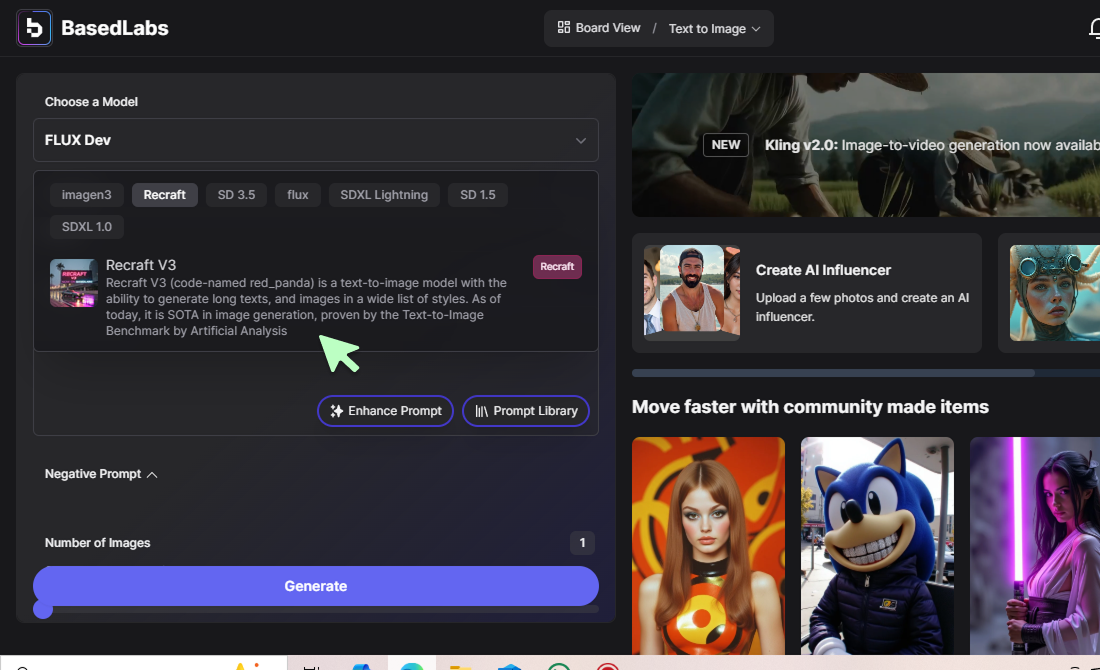Select the Recraft model tab
Image resolution: width=1100 pixels, height=670 pixels.
[165, 195]
